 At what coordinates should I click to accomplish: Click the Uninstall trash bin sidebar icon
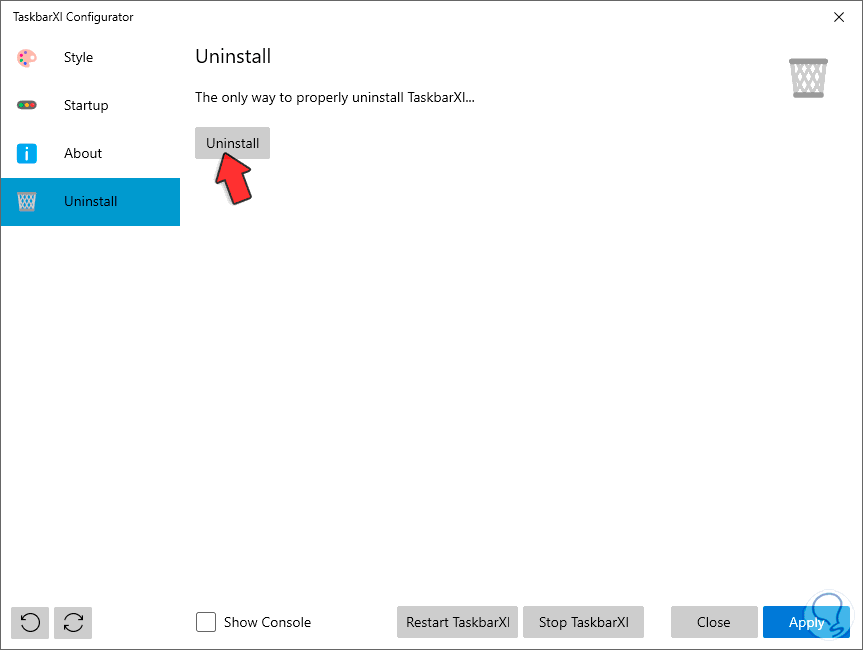pyautogui.click(x=26, y=201)
